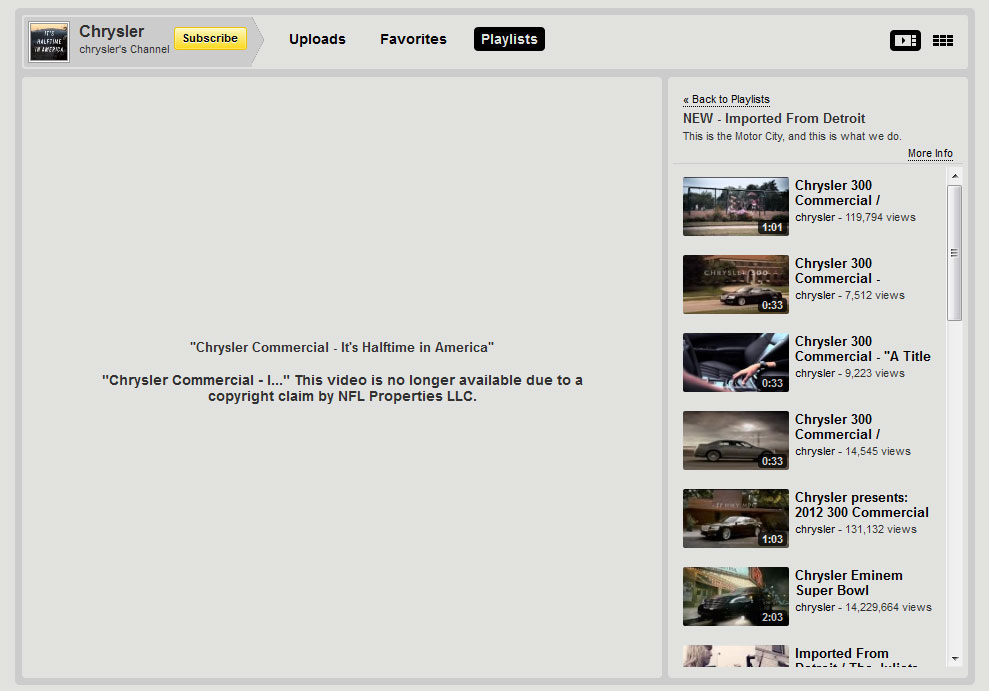
Task: Open More Info for the playlist
Action: (930, 153)
